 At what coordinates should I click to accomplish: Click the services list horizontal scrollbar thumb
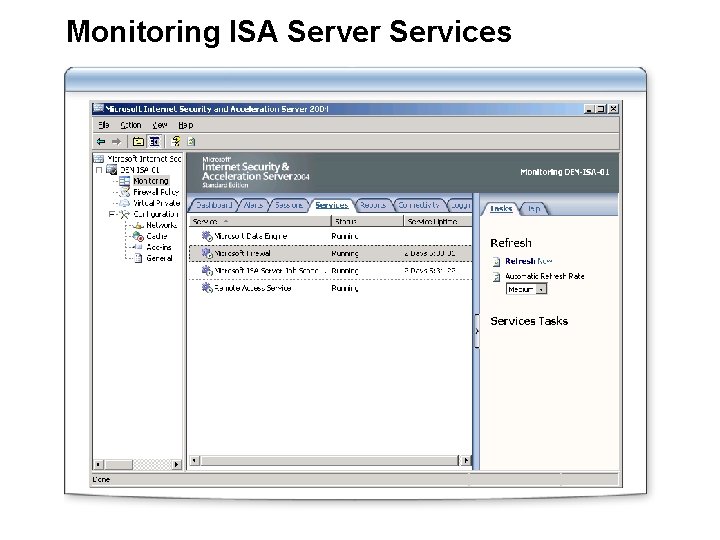click(330, 461)
